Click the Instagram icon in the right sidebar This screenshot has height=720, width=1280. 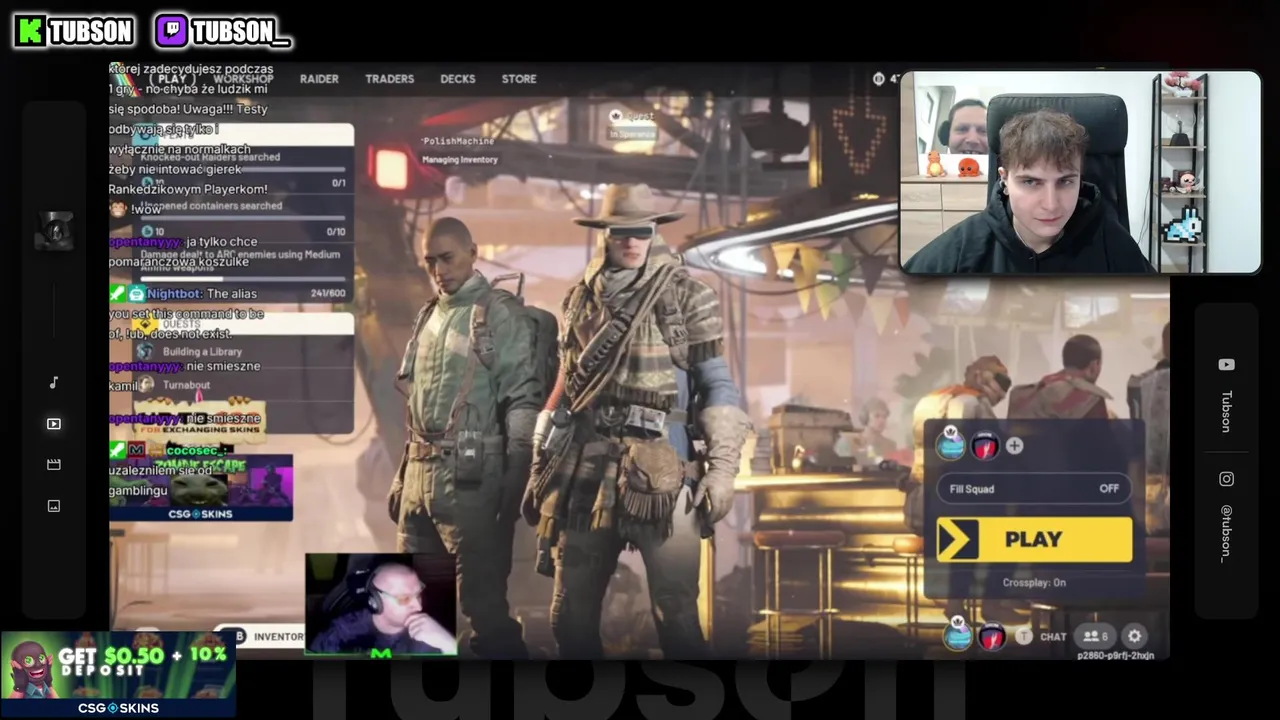coord(1226,479)
